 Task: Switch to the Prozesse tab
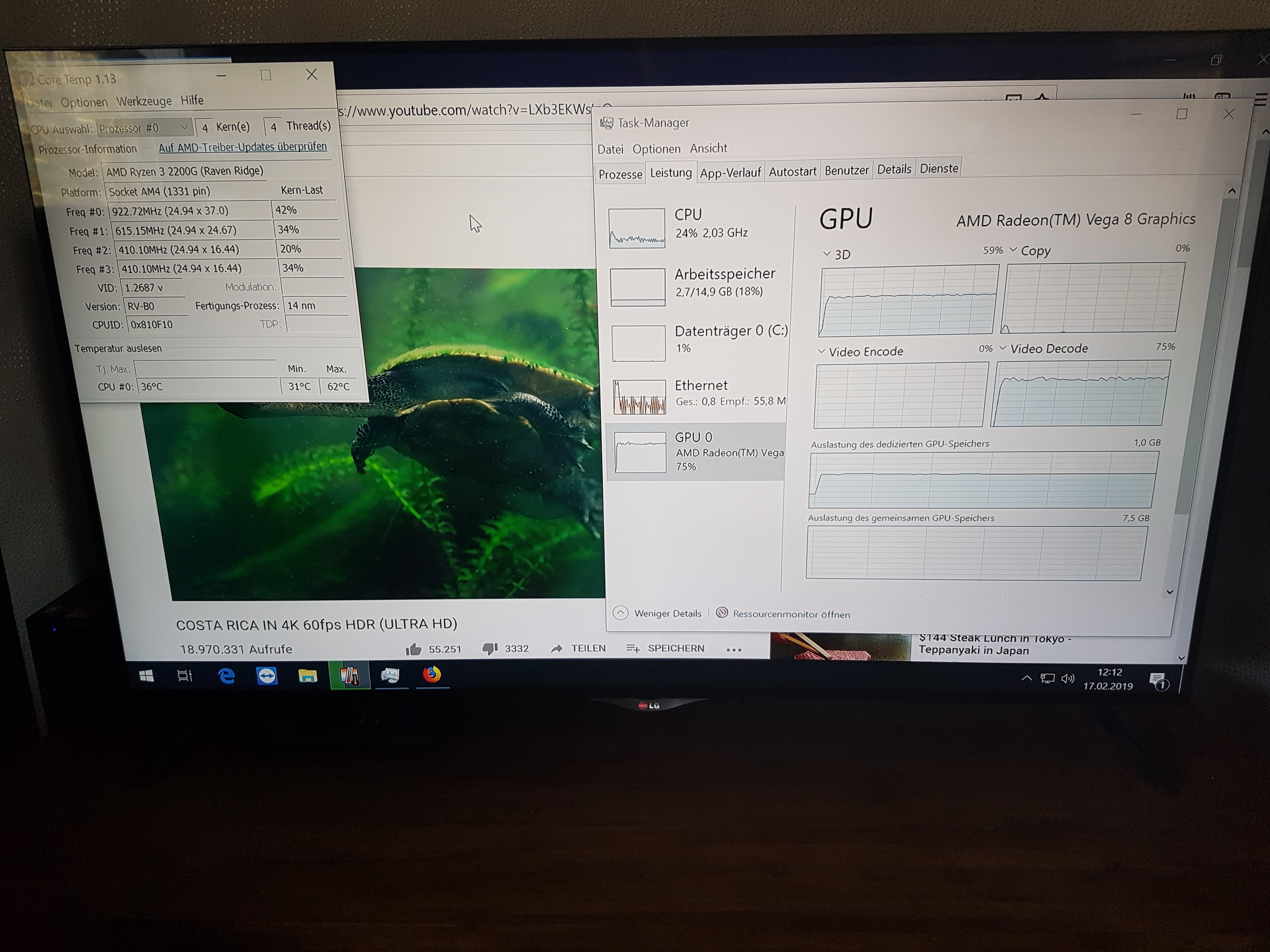[620, 174]
